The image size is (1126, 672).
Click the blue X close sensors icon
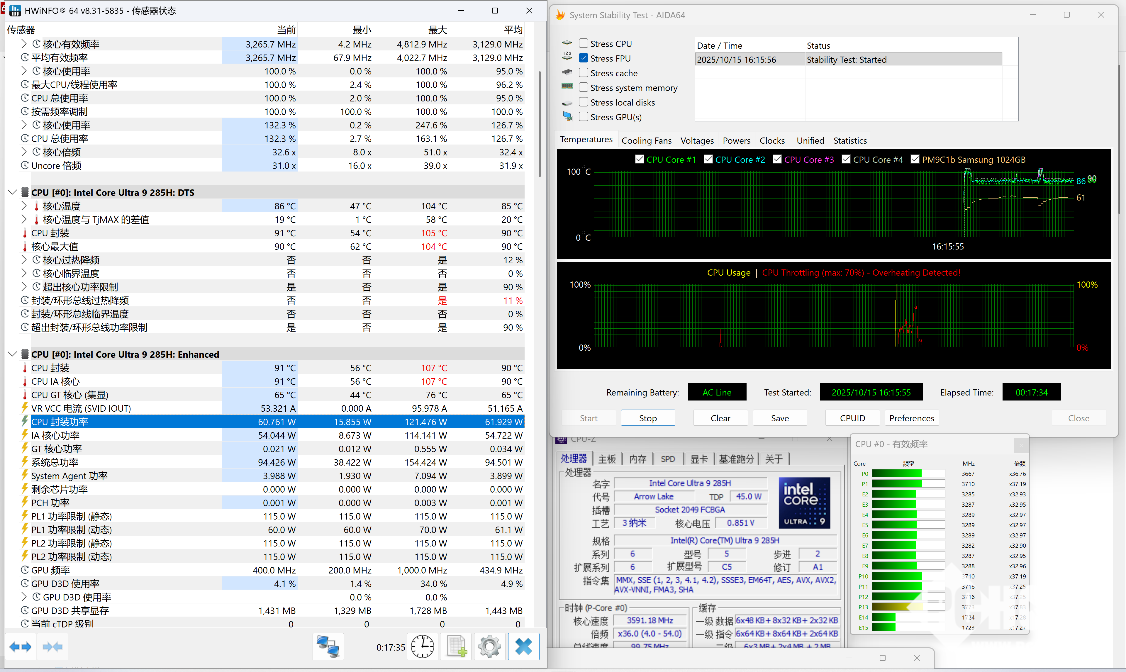click(522, 646)
